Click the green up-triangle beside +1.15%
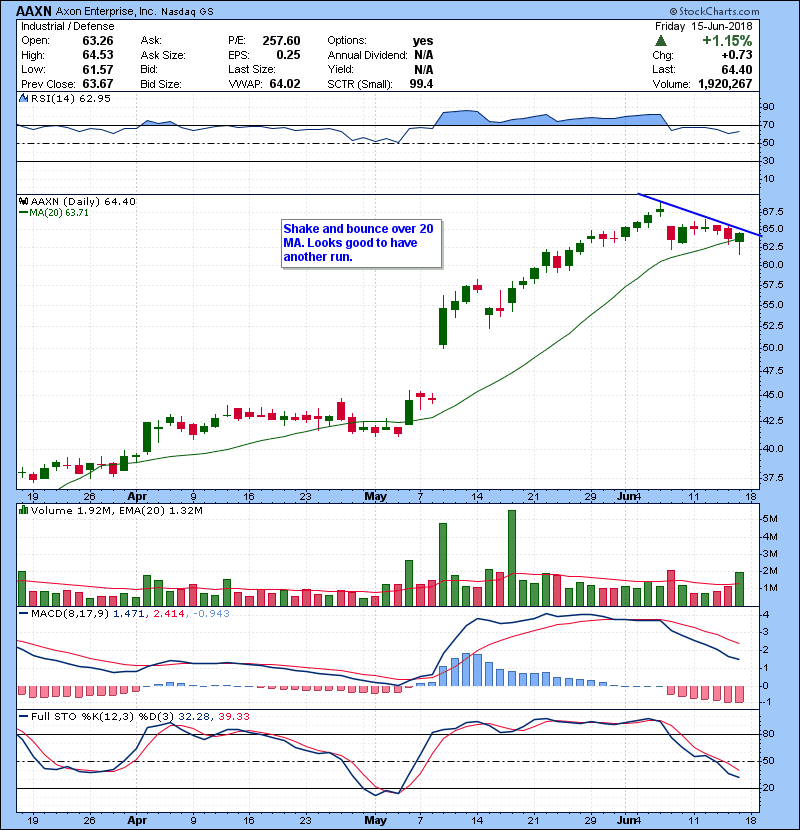The width and height of the screenshot is (800, 830). click(x=660, y=41)
